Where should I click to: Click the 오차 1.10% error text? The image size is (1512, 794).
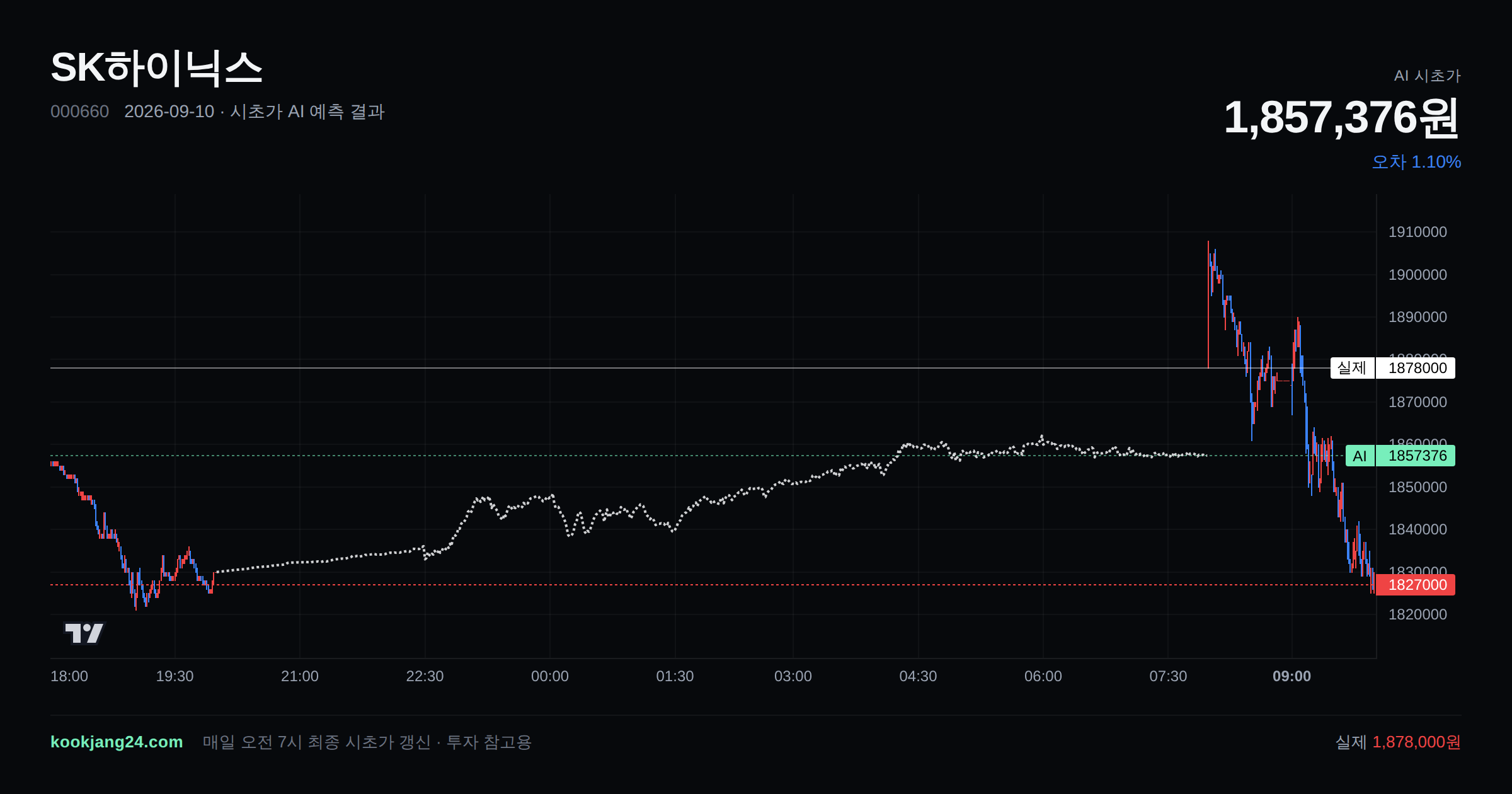[x=1416, y=162]
